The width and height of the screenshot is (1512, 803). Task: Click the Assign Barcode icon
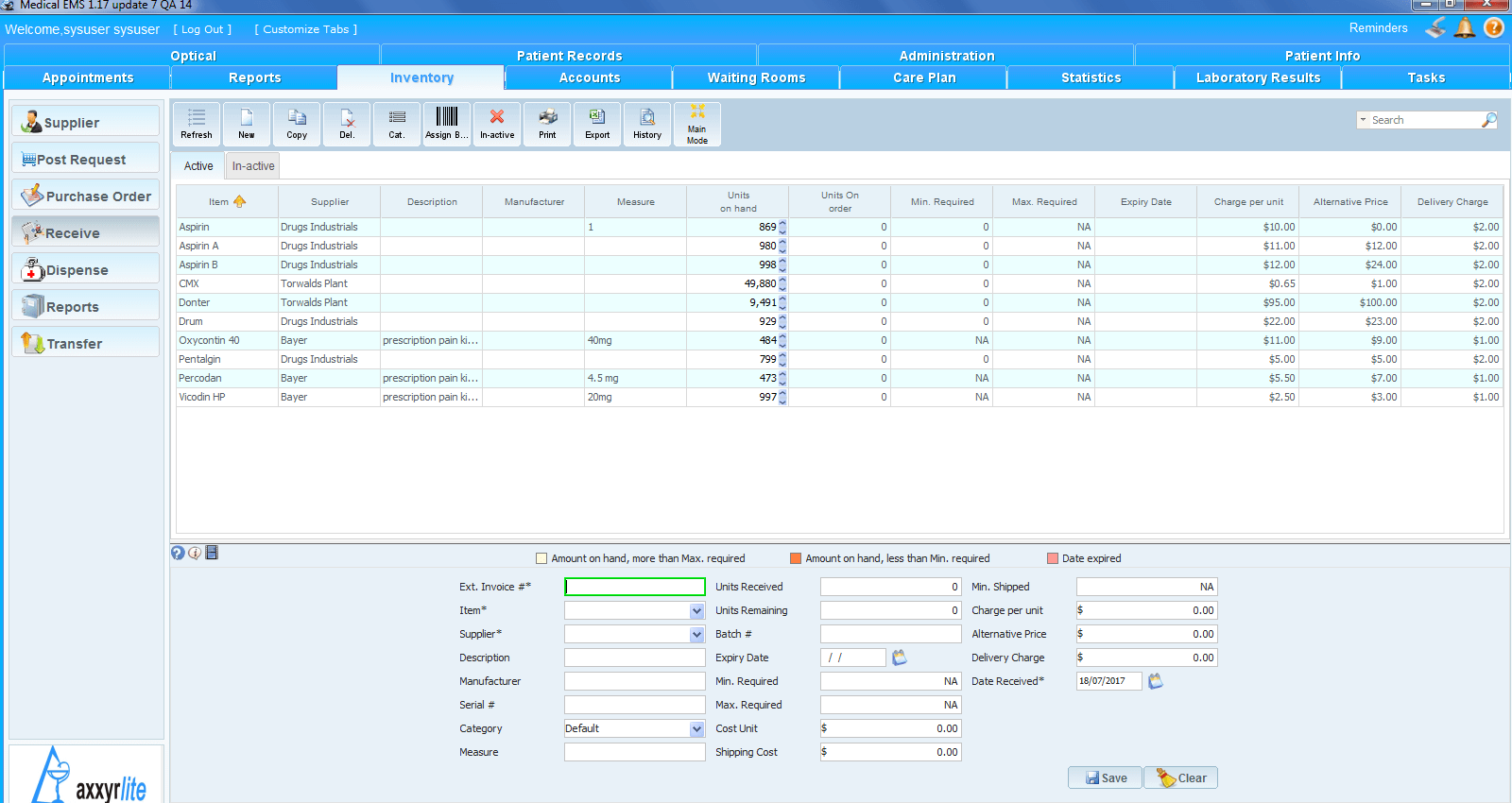pos(446,124)
